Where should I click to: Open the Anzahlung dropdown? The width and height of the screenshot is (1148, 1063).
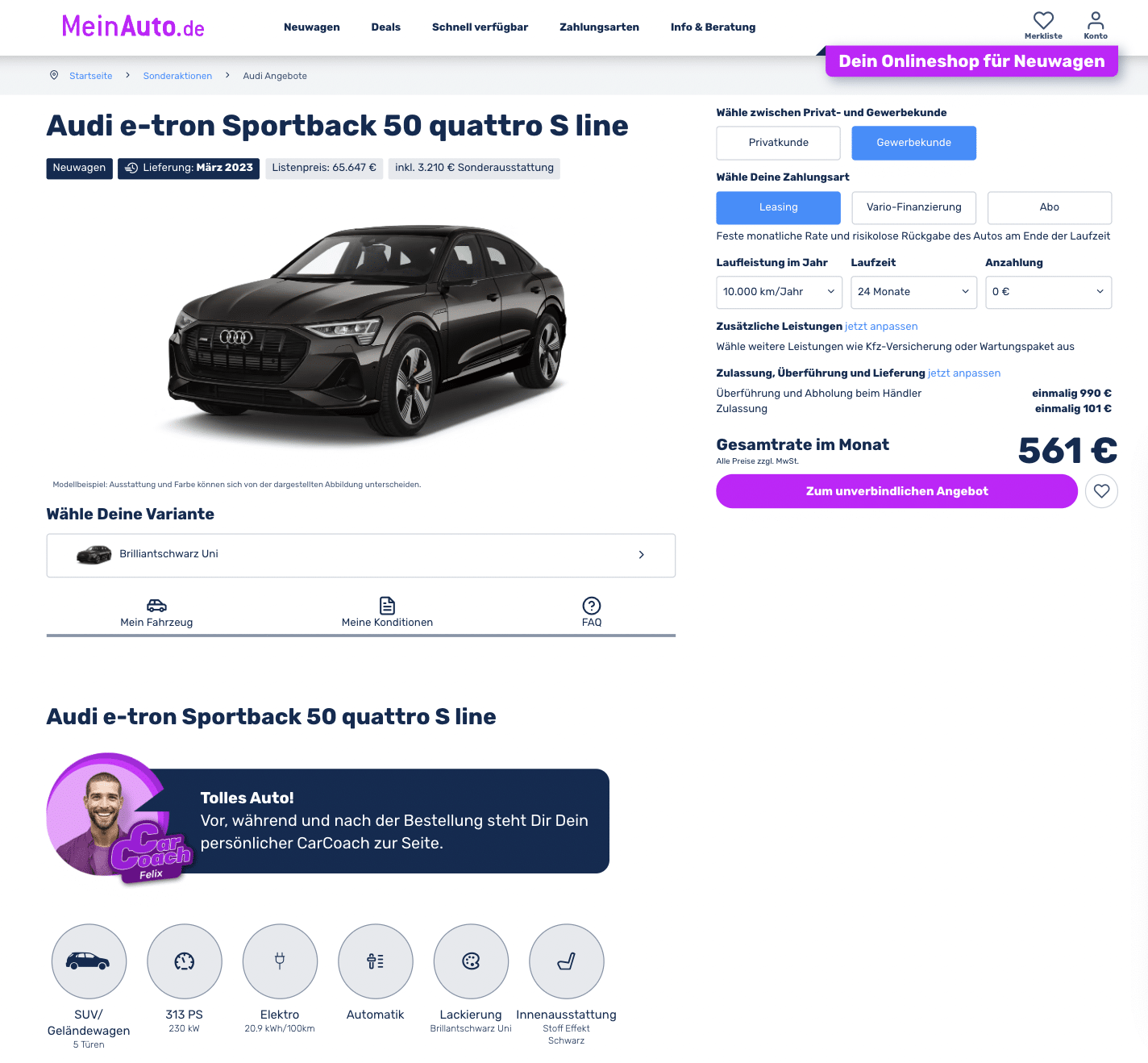(1048, 292)
